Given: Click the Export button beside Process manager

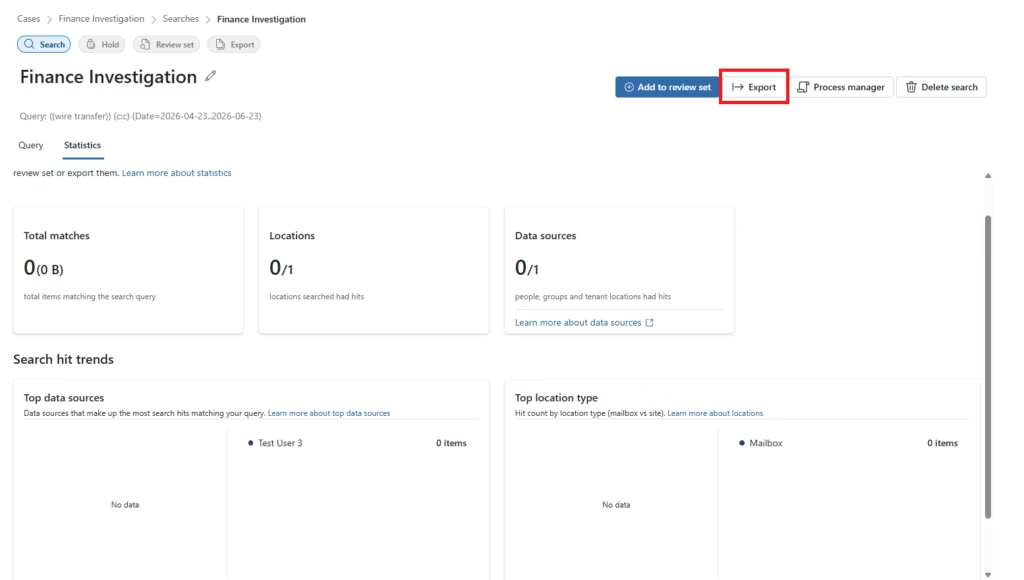Looking at the screenshot, I should (754, 87).
